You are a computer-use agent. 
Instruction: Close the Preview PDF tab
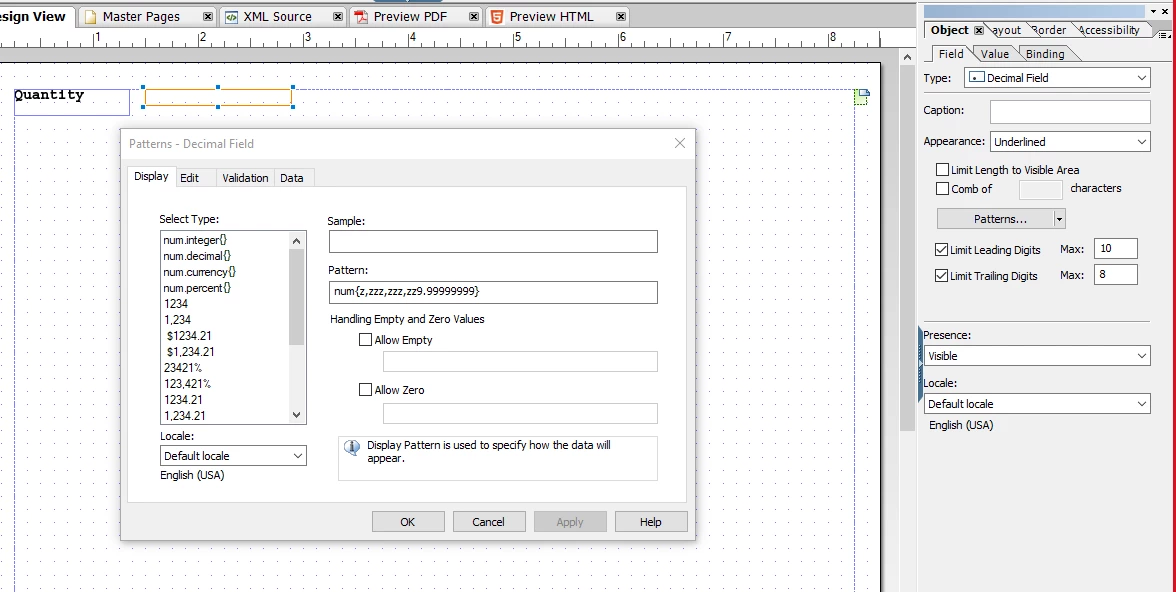click(474, 17)
